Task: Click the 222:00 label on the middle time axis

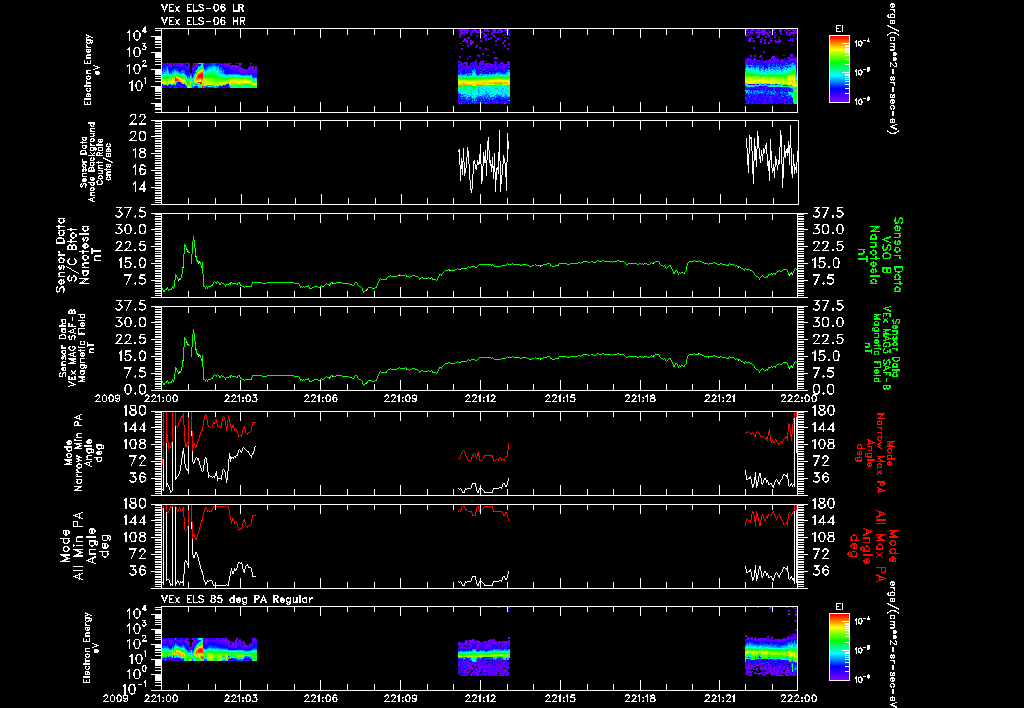Action: [799, 398]
